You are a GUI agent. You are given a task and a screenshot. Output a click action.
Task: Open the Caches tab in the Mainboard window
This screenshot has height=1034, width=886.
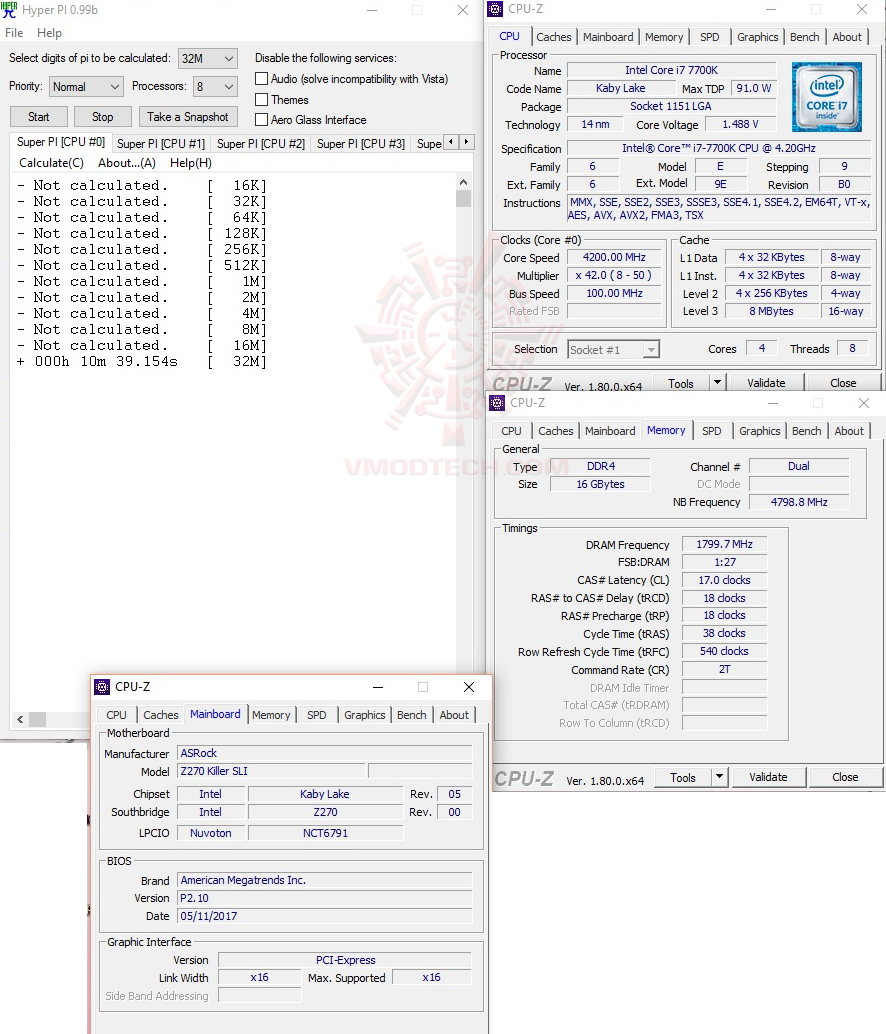click(x=160, y=715)
